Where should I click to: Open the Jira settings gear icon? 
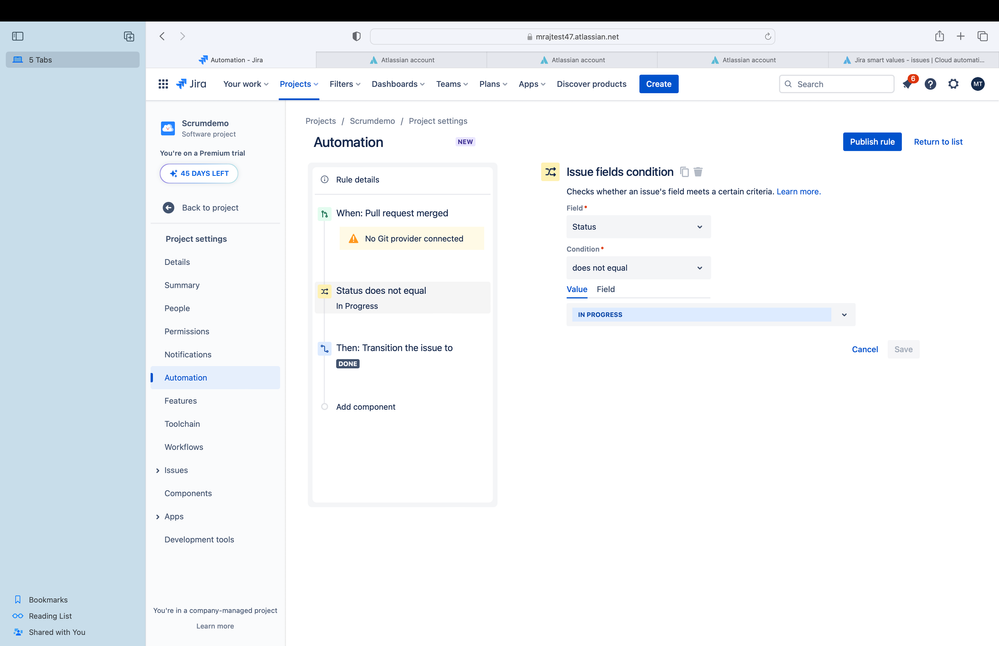[953, 84]
